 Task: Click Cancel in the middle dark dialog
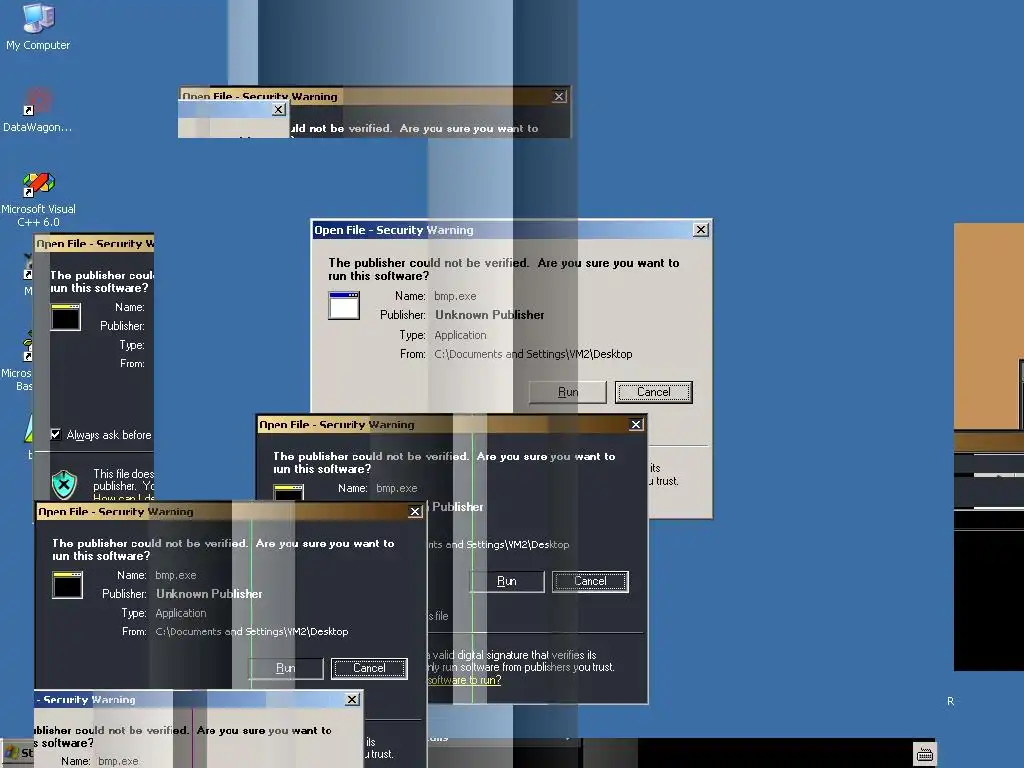tap(590, 581)
